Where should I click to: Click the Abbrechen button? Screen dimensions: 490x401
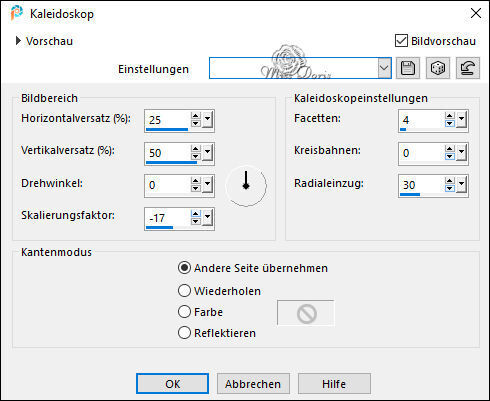[x=253, y=384]
